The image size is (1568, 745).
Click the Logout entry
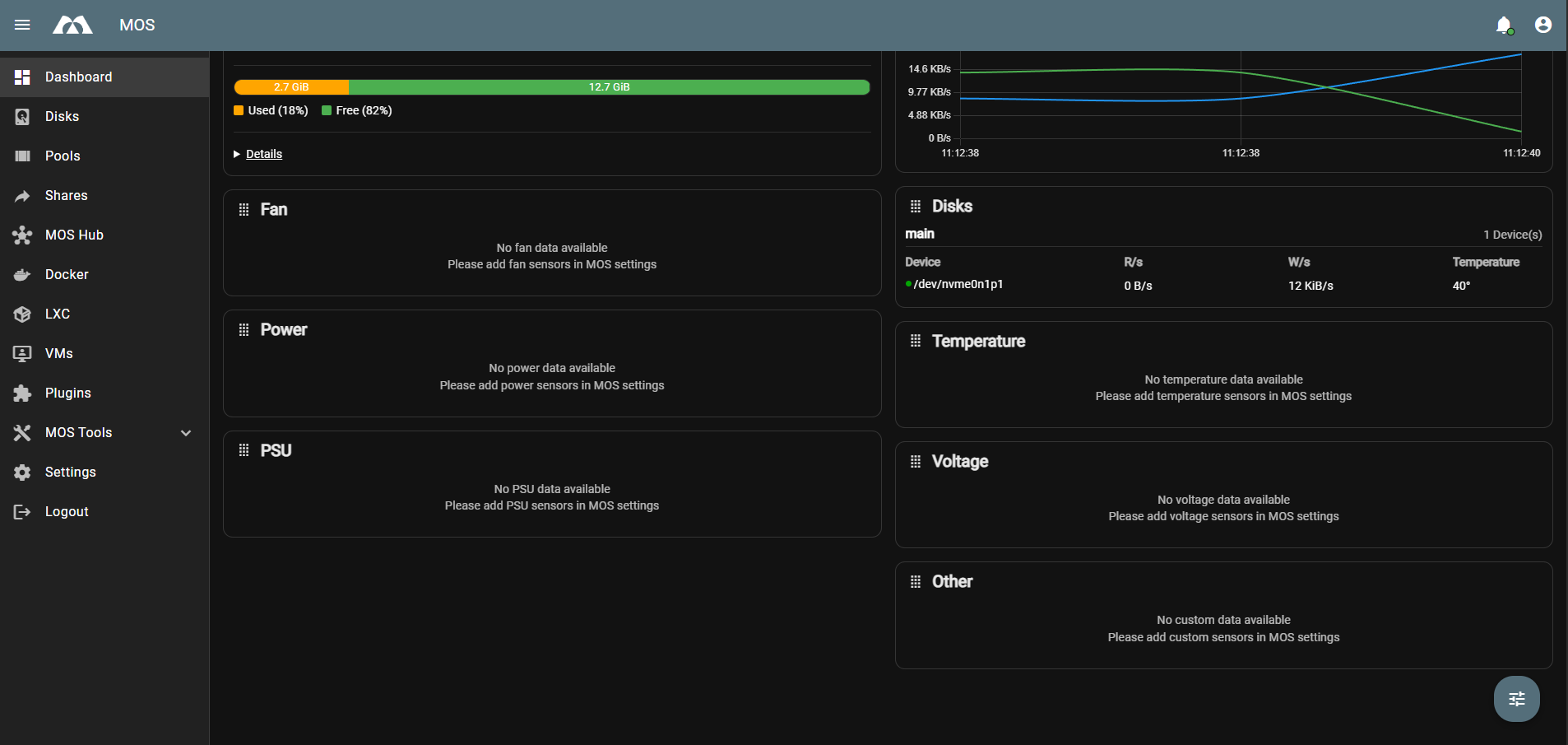pos(66,511)
